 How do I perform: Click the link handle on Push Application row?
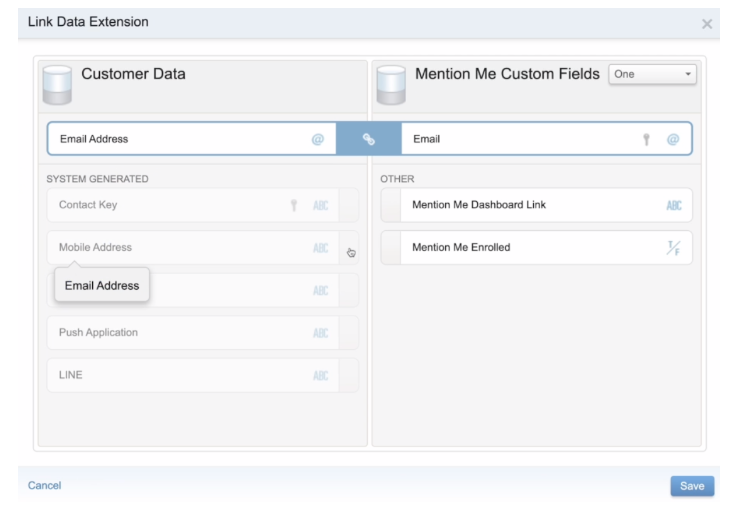(349, 333)
